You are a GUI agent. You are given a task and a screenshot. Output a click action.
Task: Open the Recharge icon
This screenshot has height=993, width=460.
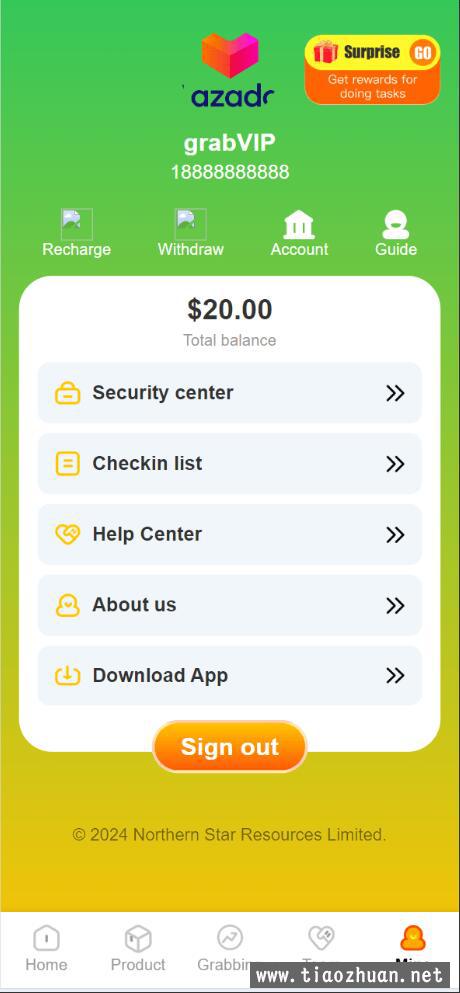[77, 224]
